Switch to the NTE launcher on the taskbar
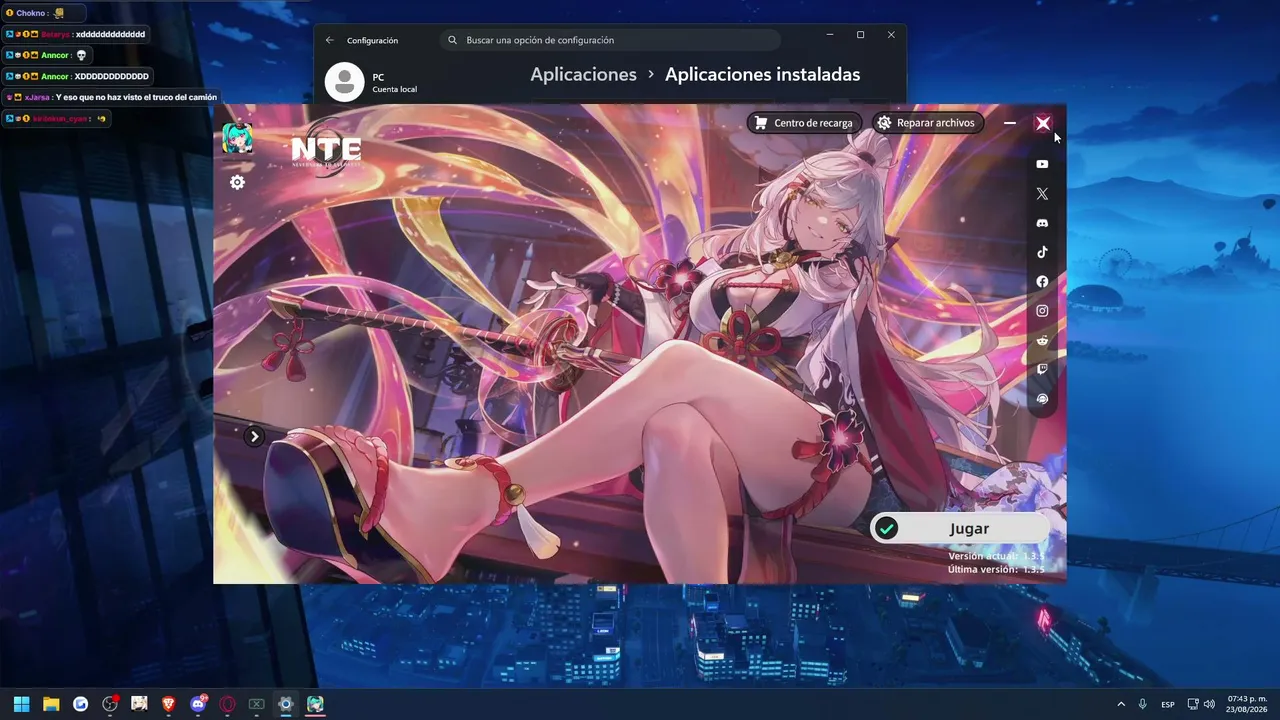Viewport: 1280px width, 720px height. (x=315, y=704)
